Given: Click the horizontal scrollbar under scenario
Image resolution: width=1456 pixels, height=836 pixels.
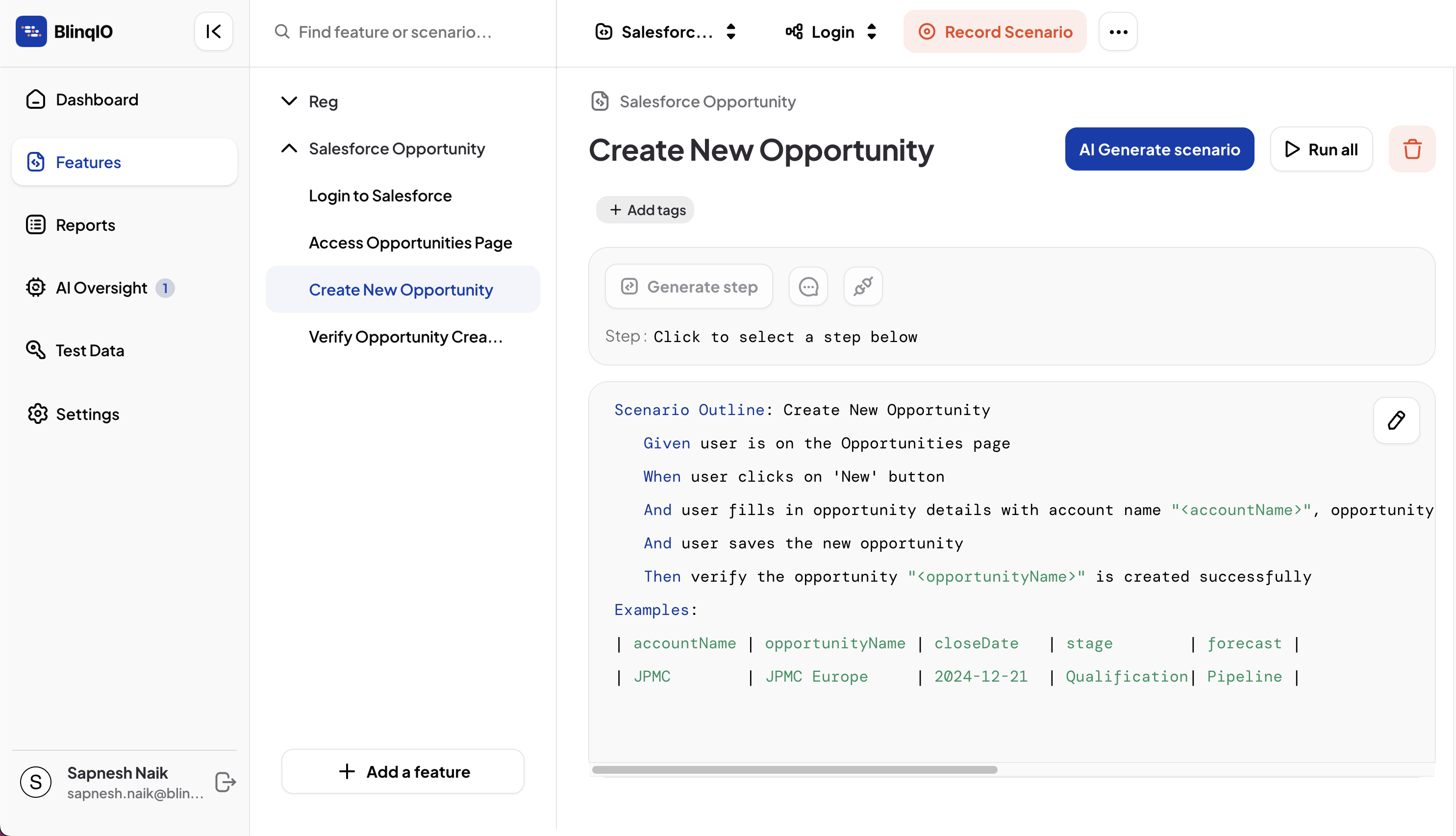Looking at the screenshot, I should click(x=794, y=769).
